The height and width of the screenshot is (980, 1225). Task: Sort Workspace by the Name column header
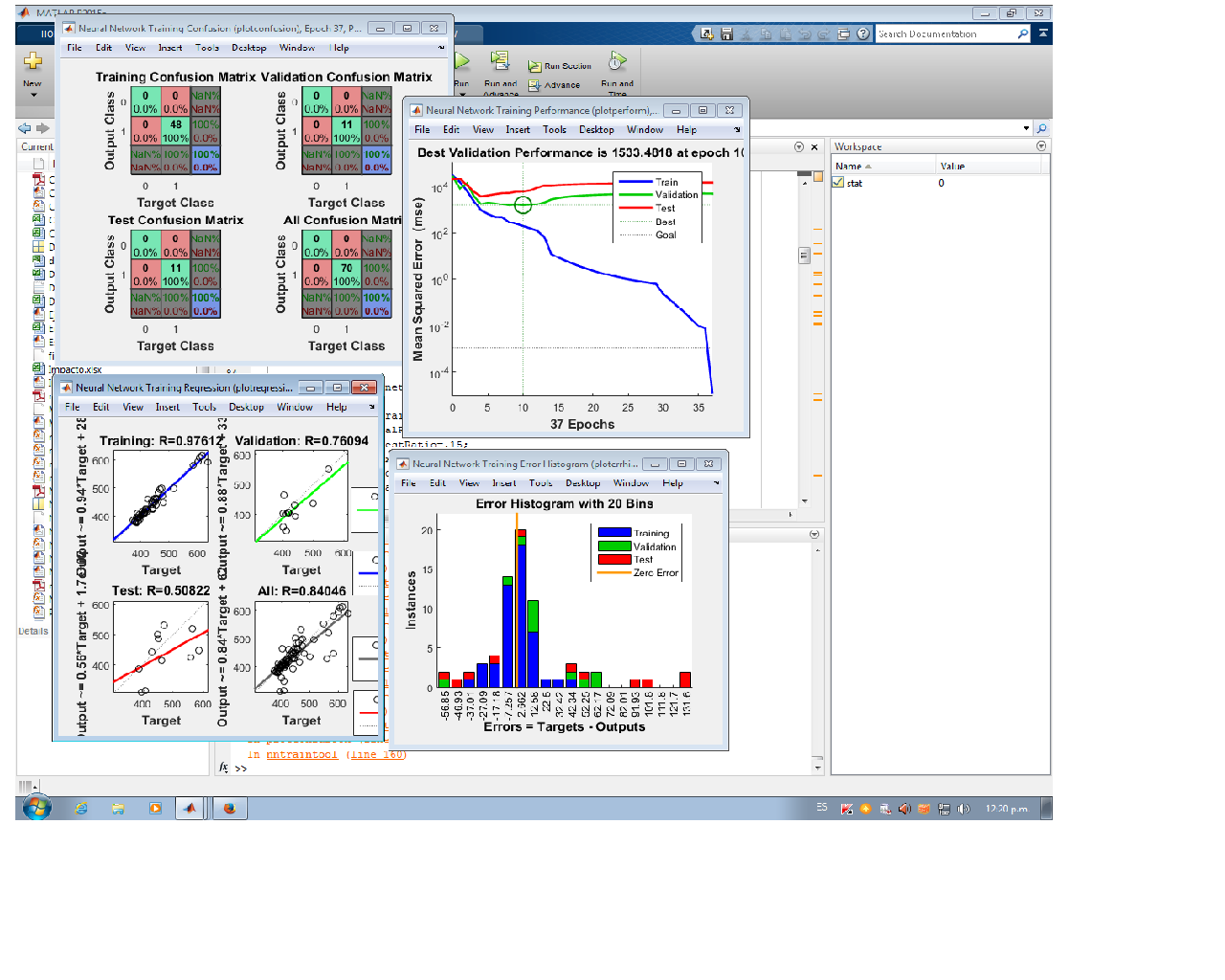(x=881, y=166)
